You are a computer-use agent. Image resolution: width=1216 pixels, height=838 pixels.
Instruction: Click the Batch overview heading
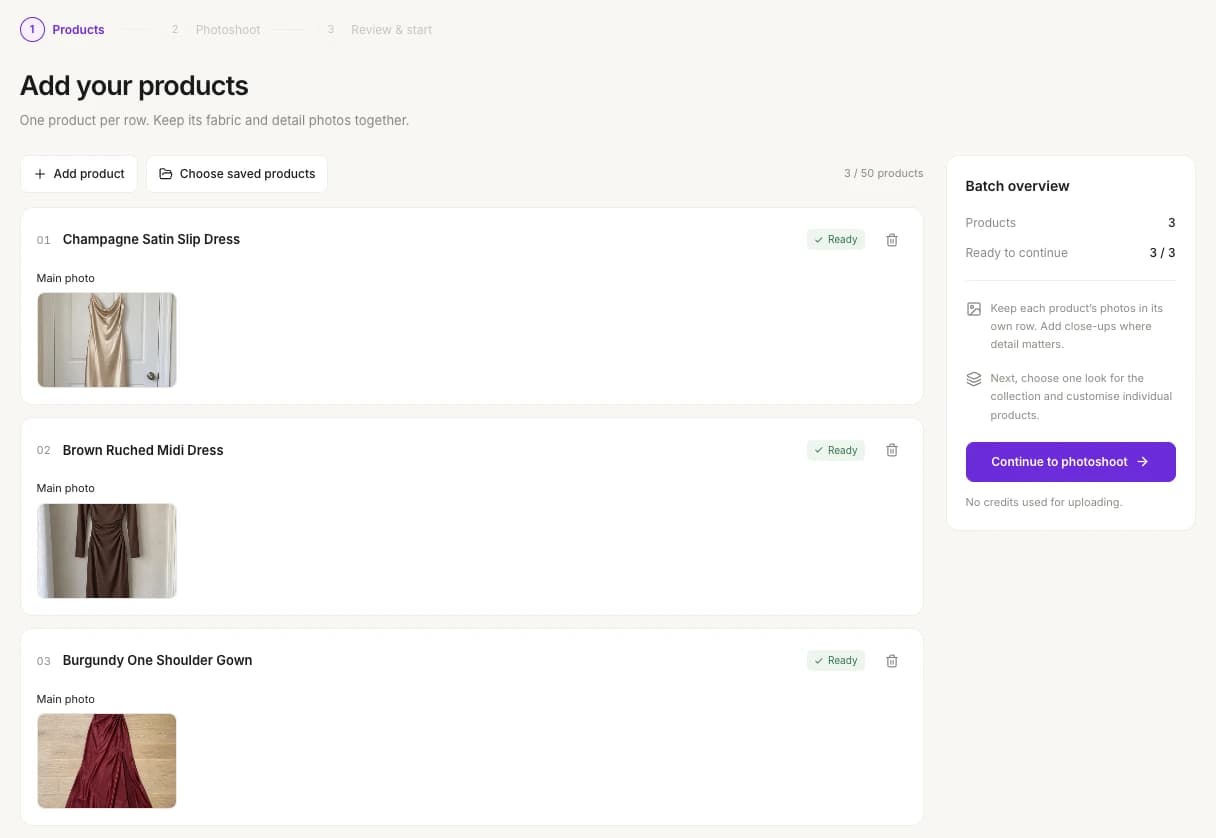coord(1017,186)
